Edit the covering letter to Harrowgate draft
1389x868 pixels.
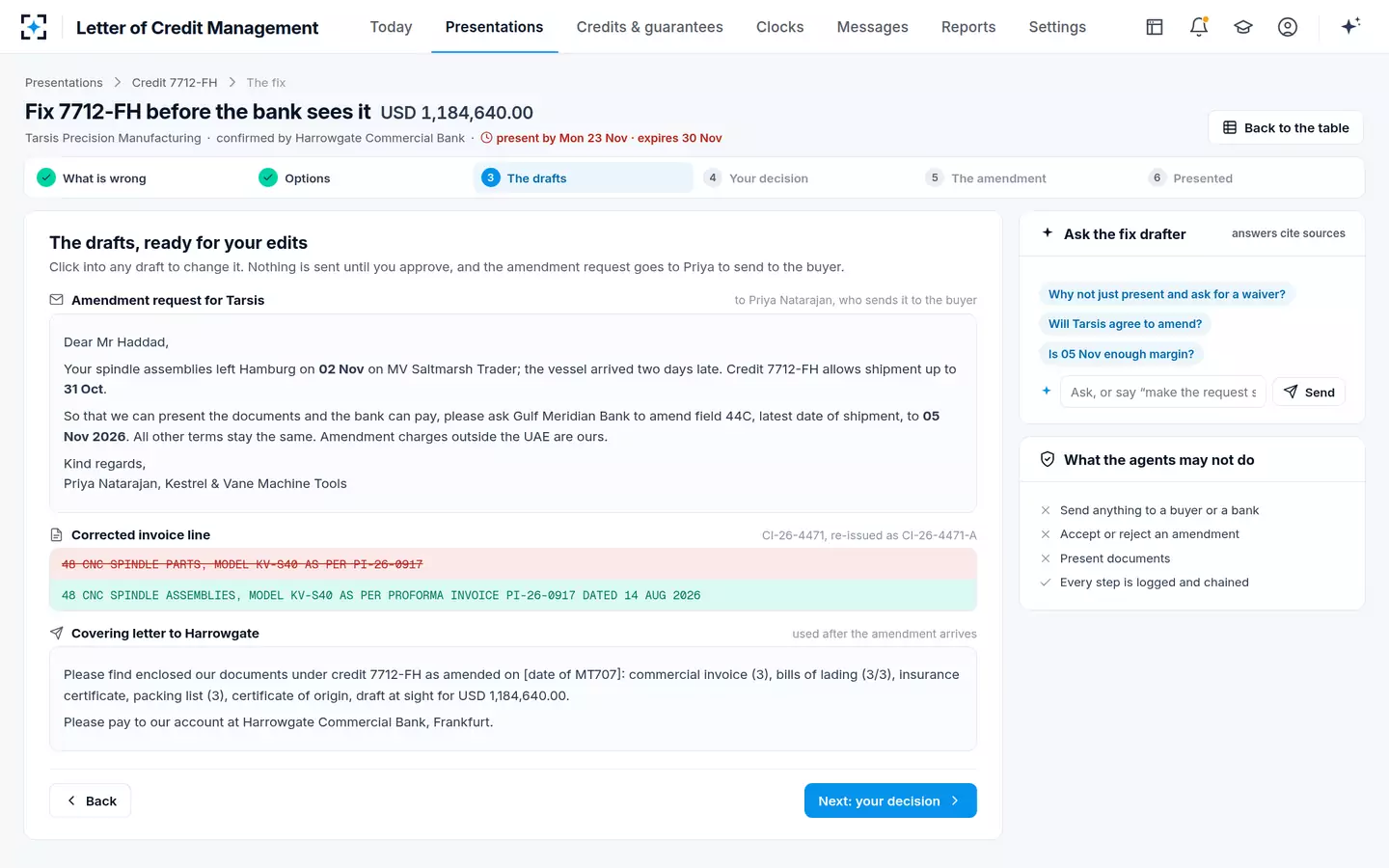[x=513, y=698]
